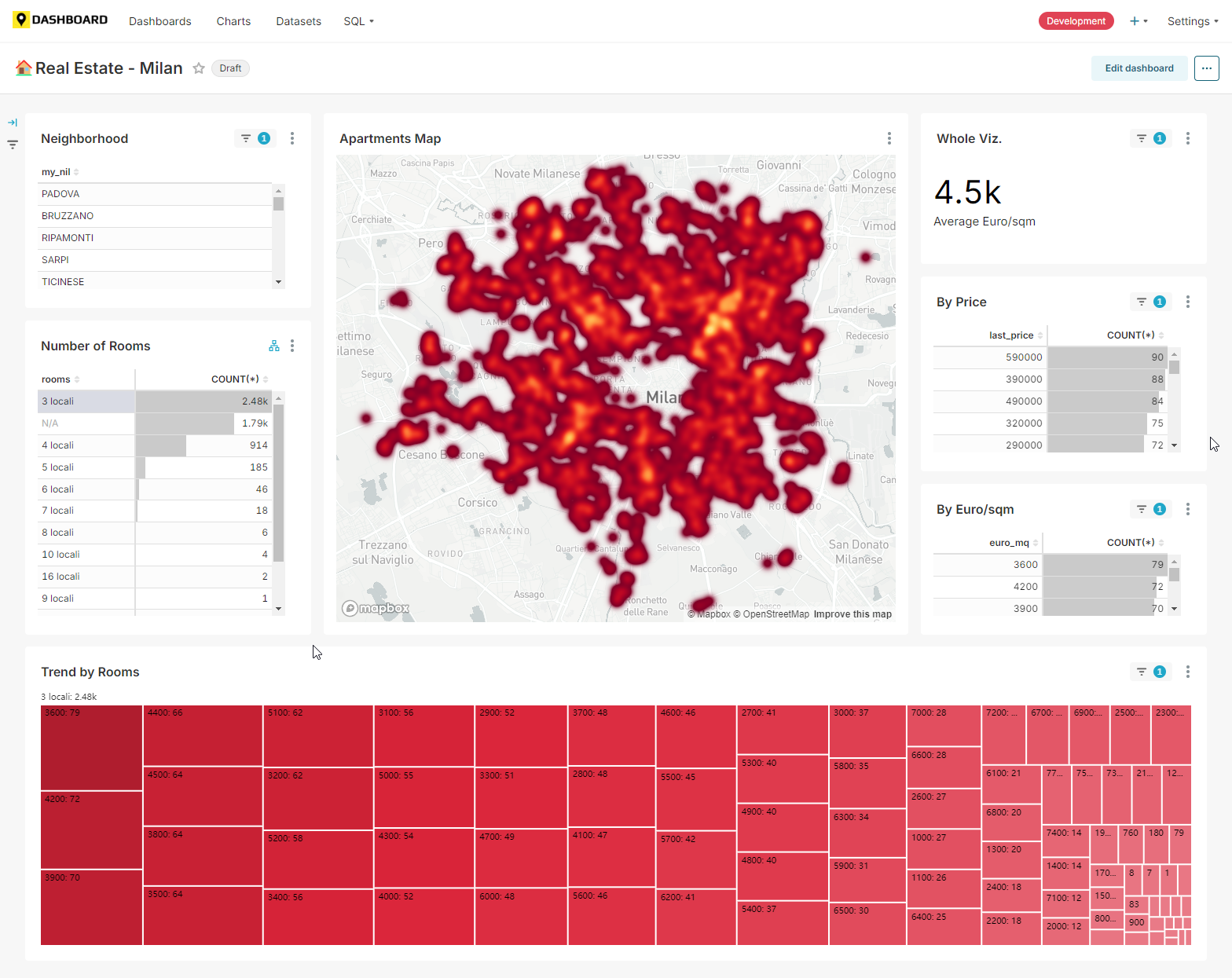This screenshot has width=1232, height=978.
Task: Open By Price three-dot menu
Action: pos(1188,302)
